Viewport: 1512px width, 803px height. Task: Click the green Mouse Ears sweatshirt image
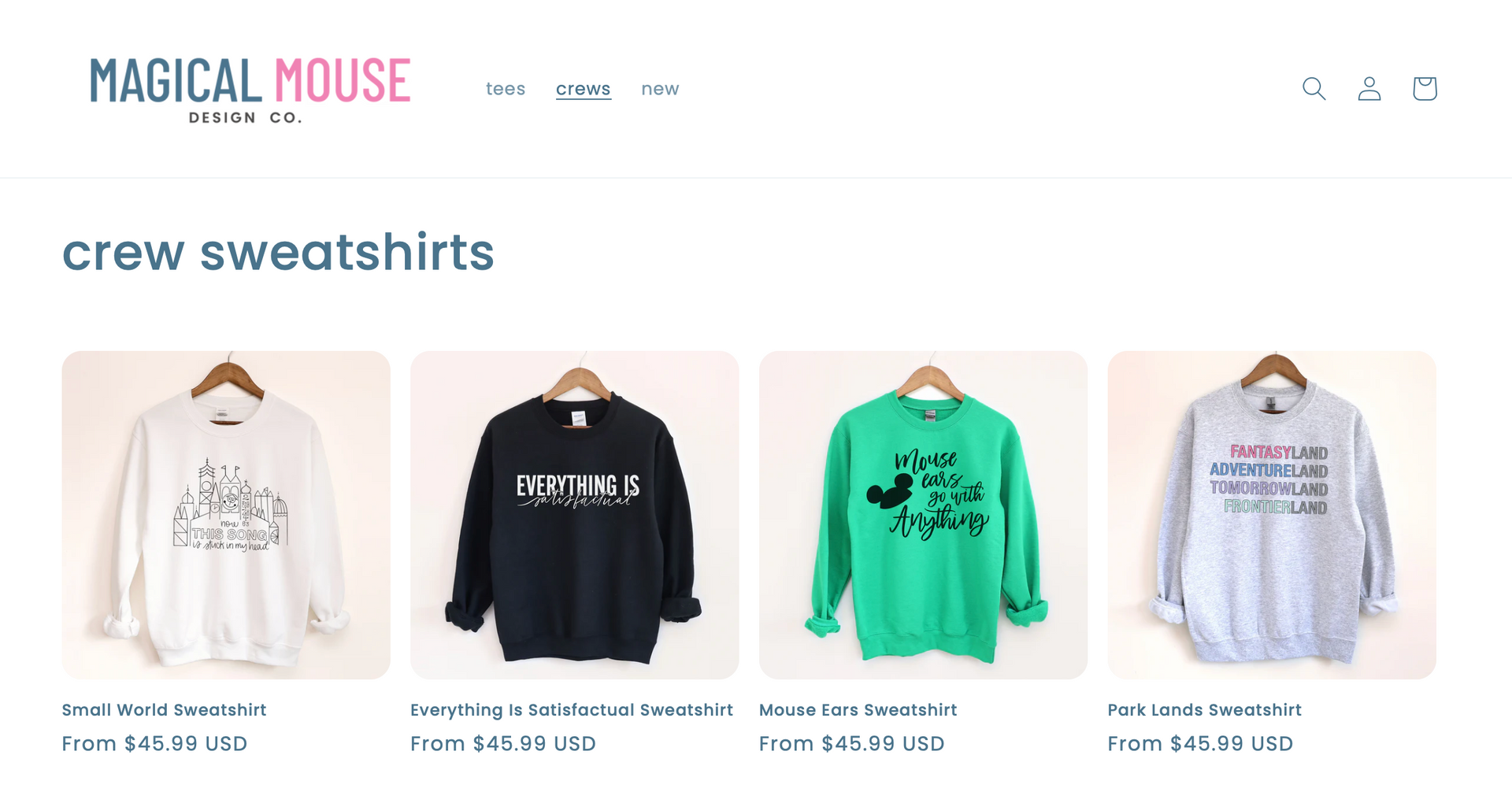pos(923,515)
